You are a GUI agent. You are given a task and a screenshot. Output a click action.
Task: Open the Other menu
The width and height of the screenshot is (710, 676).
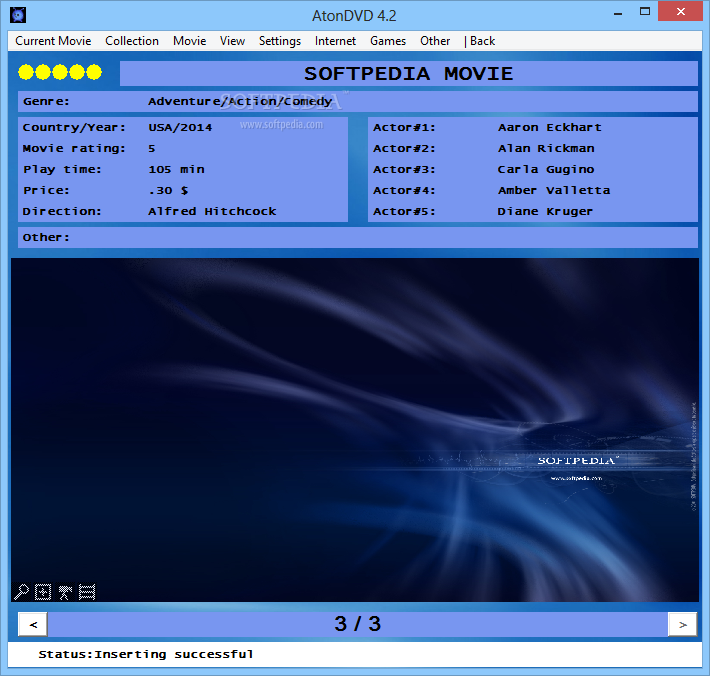435,41
